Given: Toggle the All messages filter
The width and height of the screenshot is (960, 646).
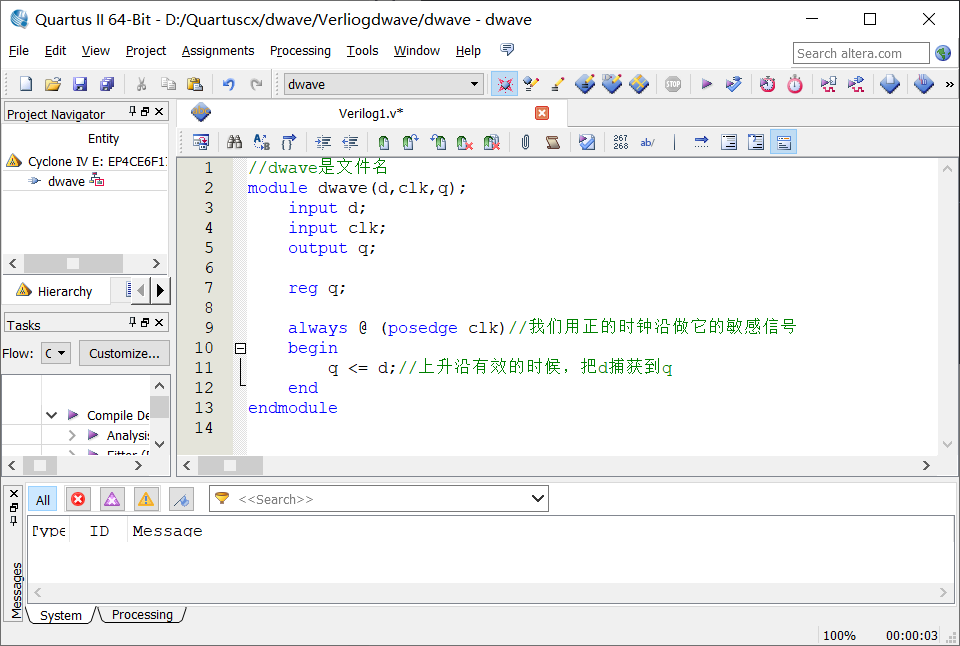Looking at the screenshot, I should (43, 500).
